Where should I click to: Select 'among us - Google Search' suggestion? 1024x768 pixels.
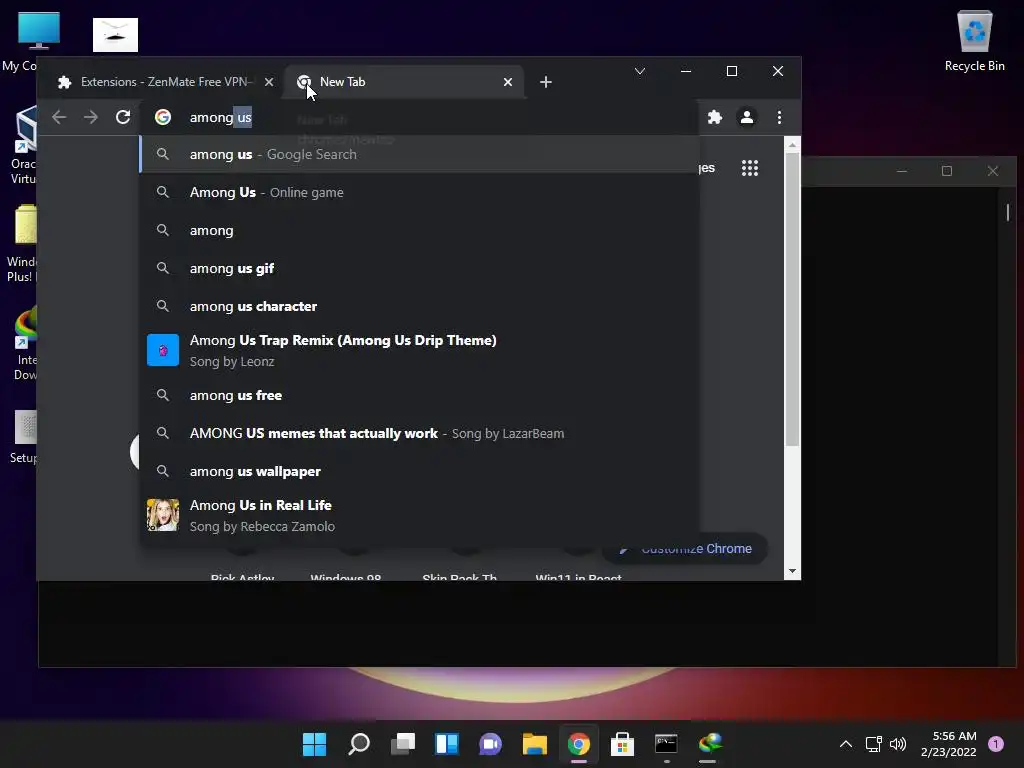(419, 154)
